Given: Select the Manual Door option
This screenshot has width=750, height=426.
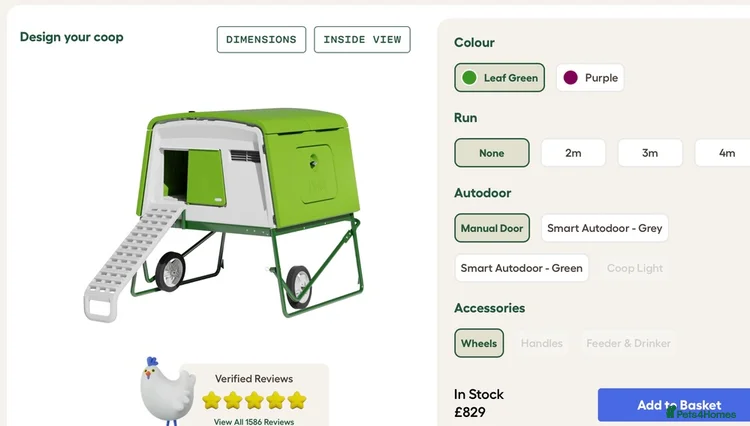Looking at the screenshot, I should (x=492, y=228).
